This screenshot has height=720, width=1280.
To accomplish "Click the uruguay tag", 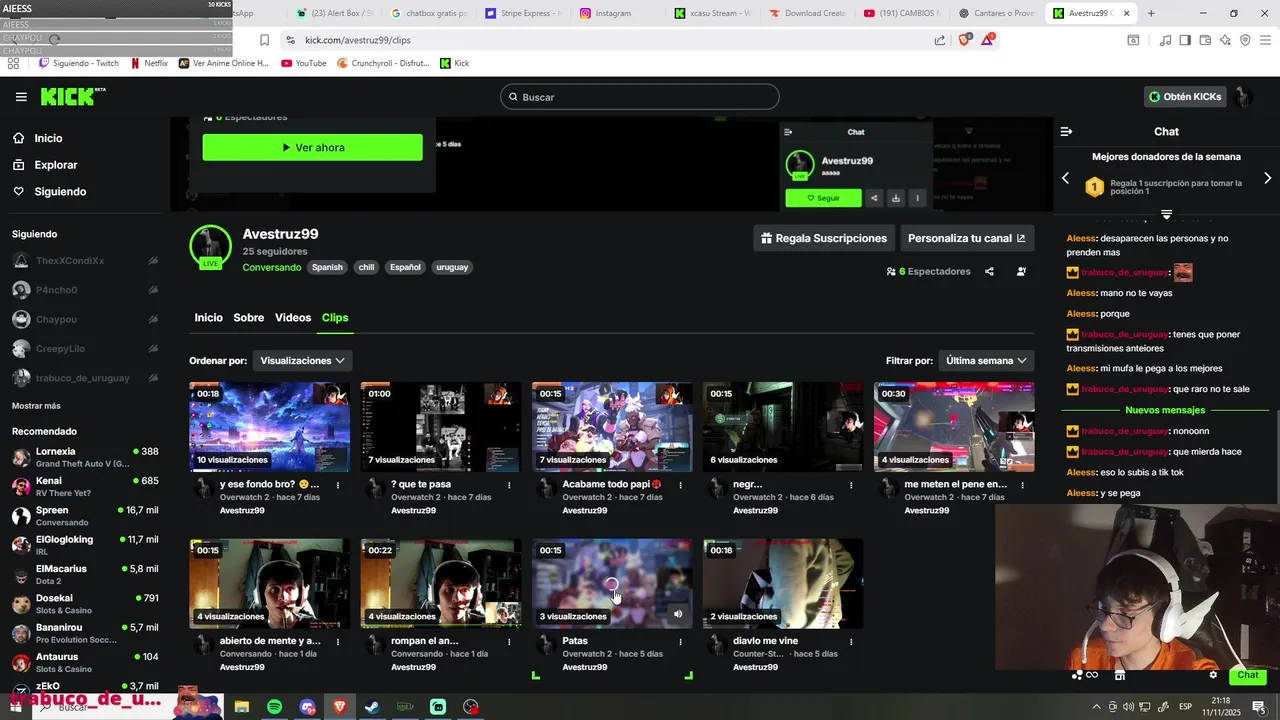I will point(452,267).
